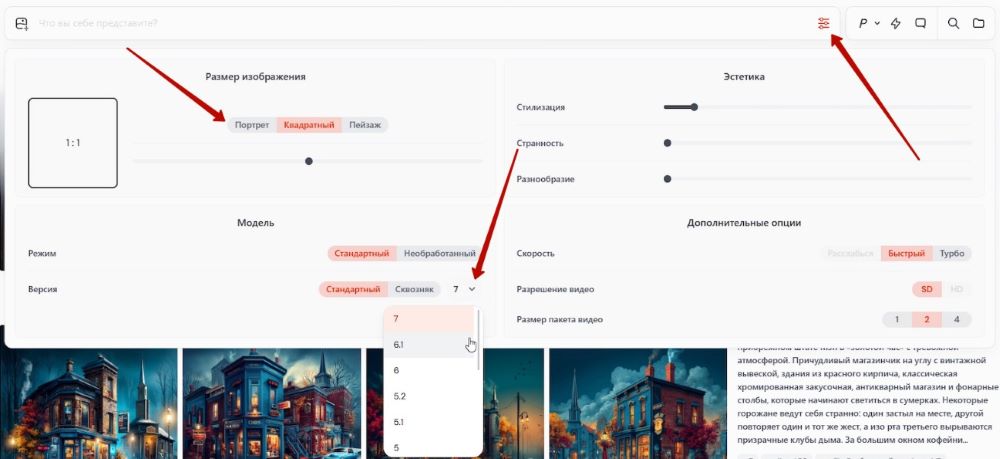The image size is (1000, 459).
Task: Click the speech bubble icon
Action: point(921,23)
